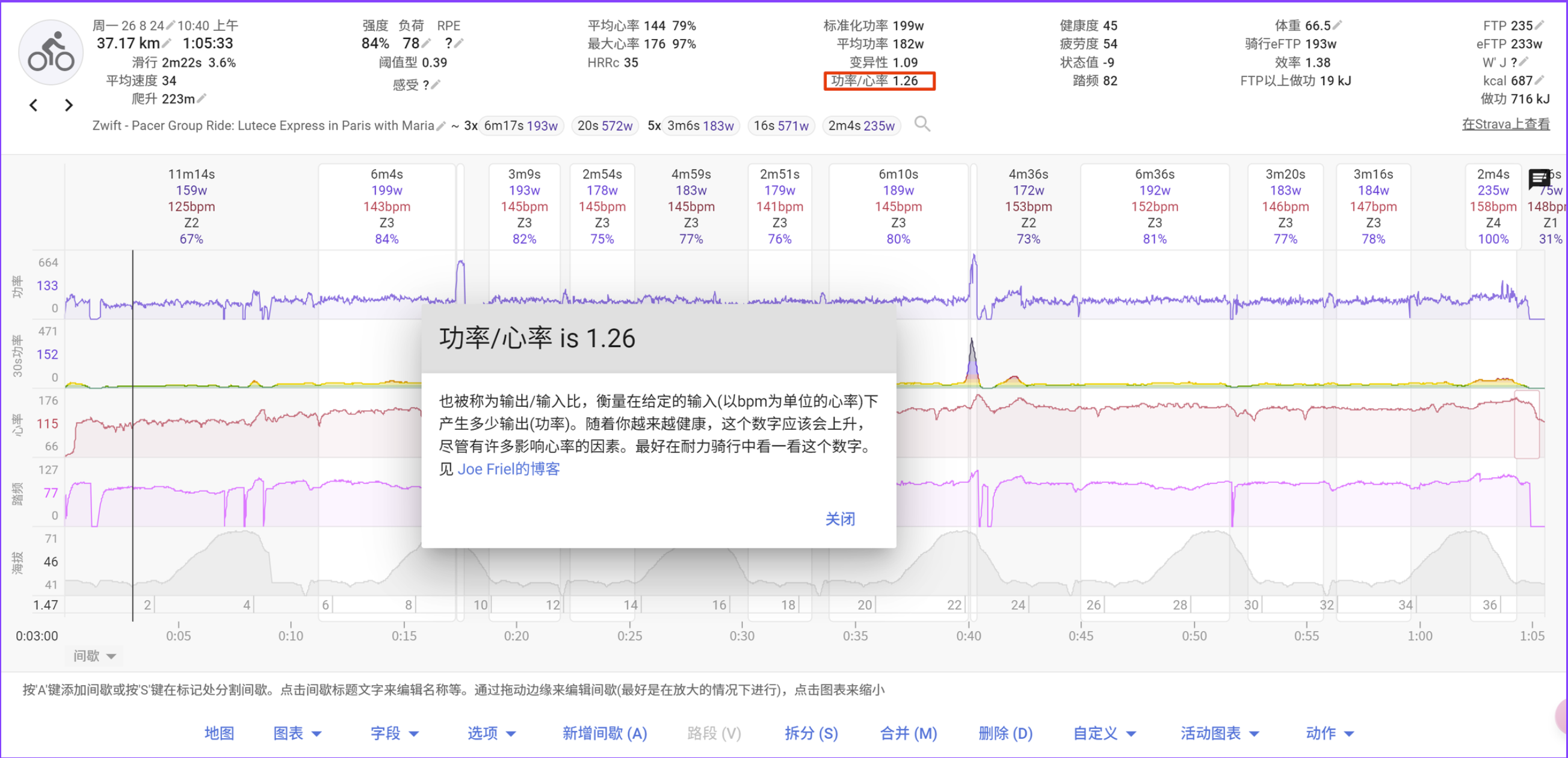Screen dimensions: 1568x758
Task: Open the chat comment icon
Action: 1539,179
